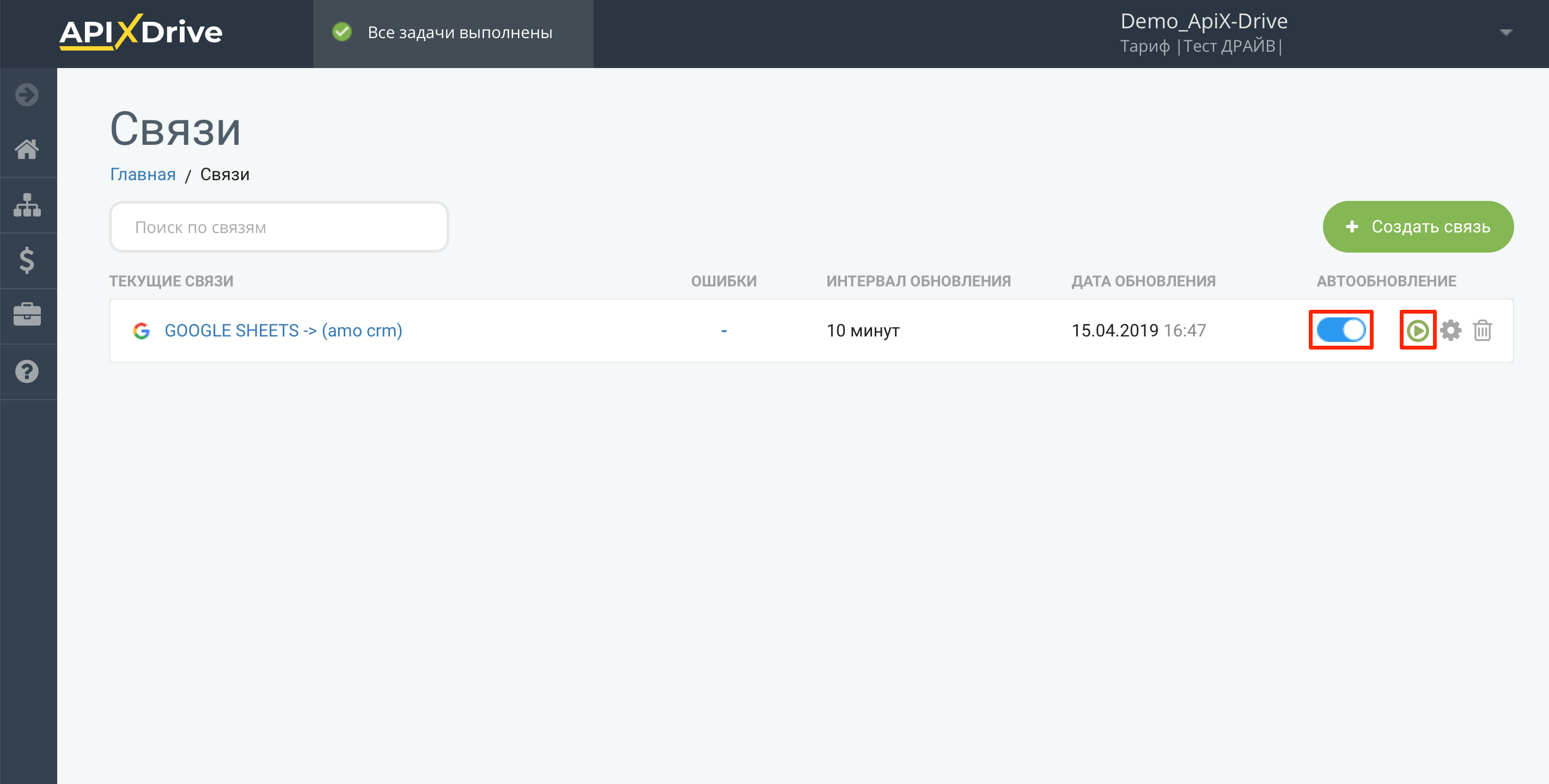The height and width of the screenshot is (784, 1549).
Task: Expand the Demo_ApiX-Drive account dropdown arrow
Action: click(x=1506, y=33)
